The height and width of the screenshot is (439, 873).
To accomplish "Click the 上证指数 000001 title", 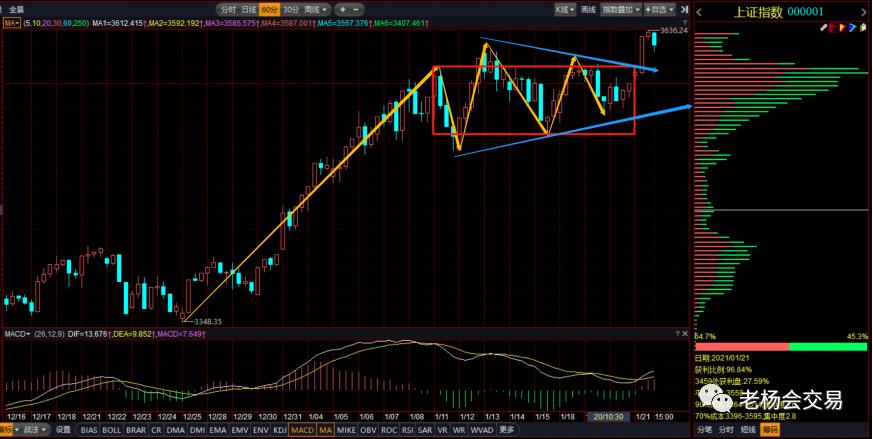I will tap(778, 12).
